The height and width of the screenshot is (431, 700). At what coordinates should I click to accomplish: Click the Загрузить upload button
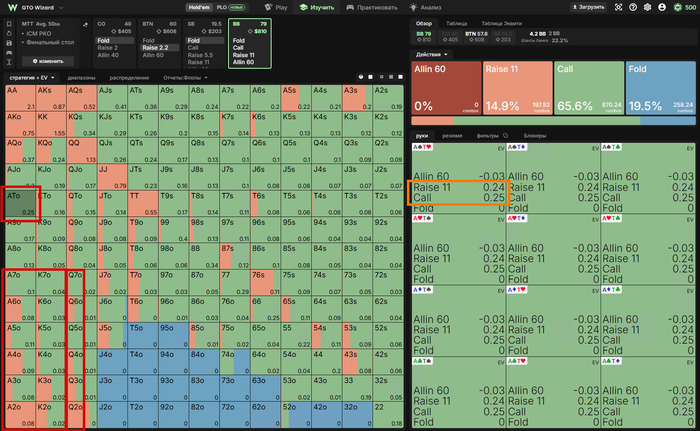[x=588, y=7]
